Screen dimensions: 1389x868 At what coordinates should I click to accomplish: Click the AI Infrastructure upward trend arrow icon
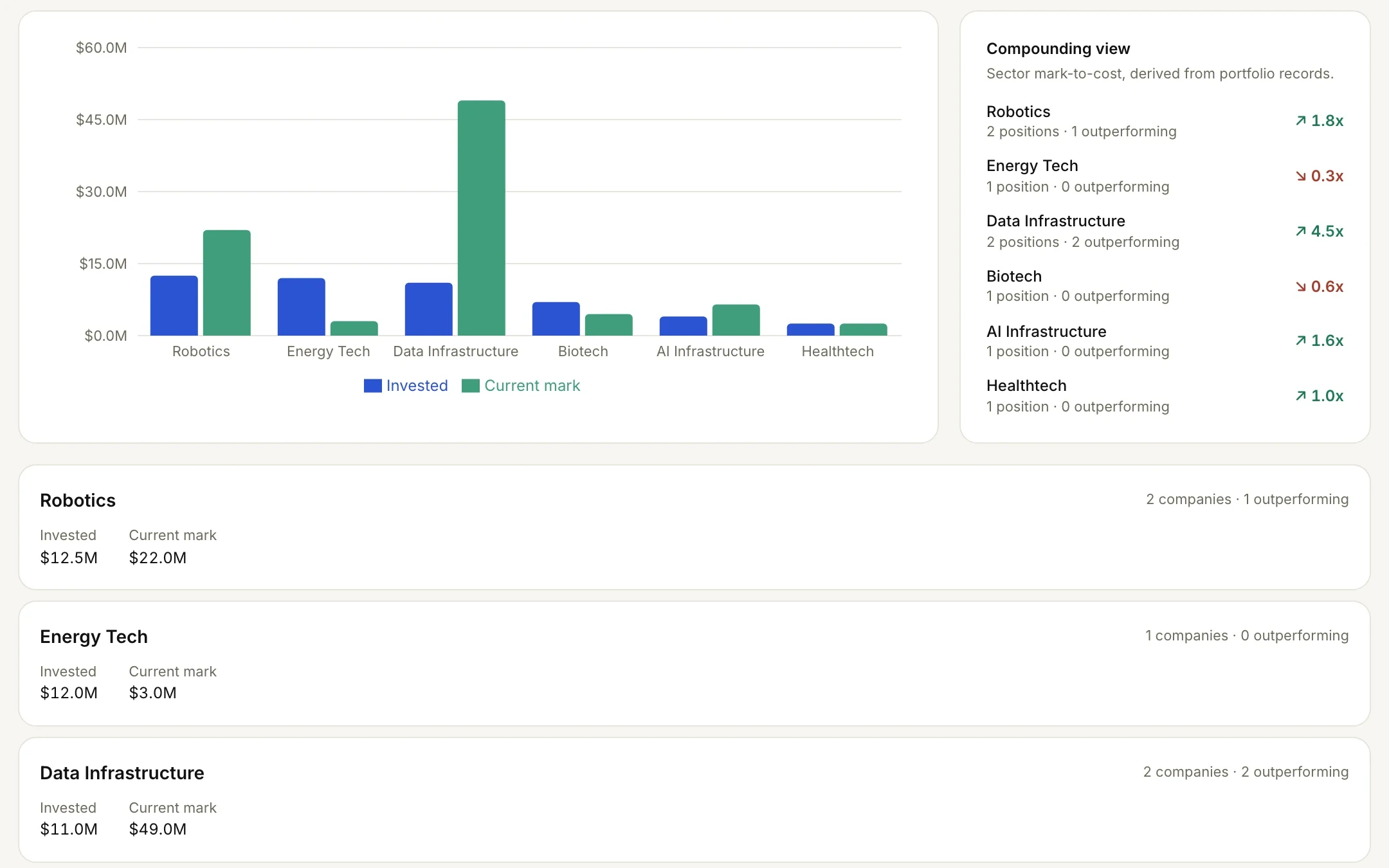click(1300, 340)
